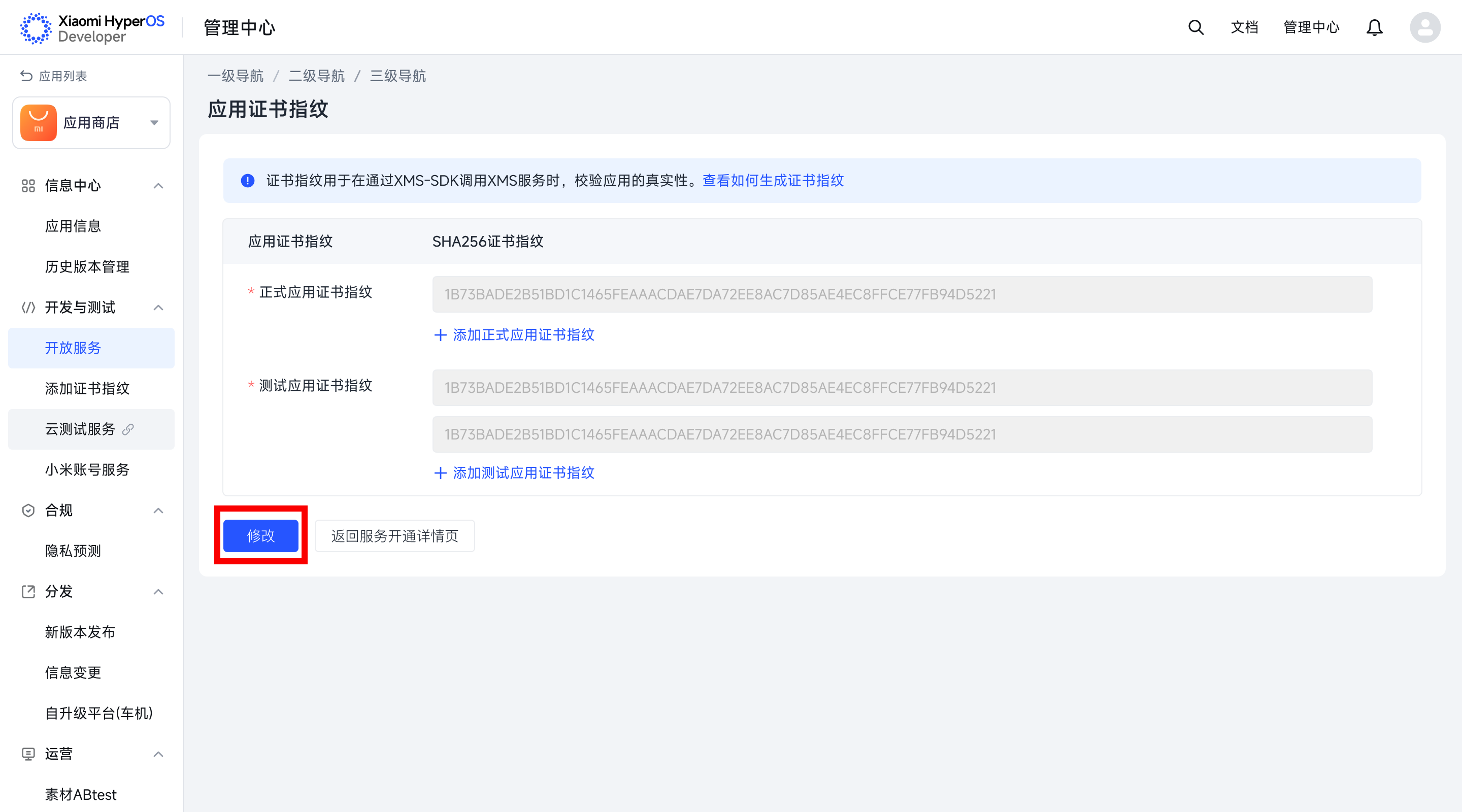Click the blue 修改 button
This screenshot has height=812, width=1462.
click(x=260, y=535)
